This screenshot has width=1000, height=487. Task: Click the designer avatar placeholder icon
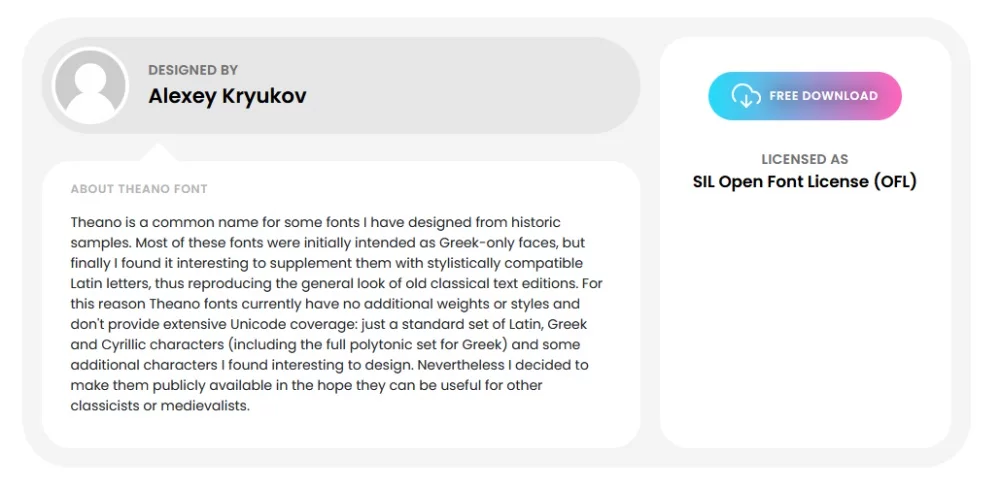(90, 86)
